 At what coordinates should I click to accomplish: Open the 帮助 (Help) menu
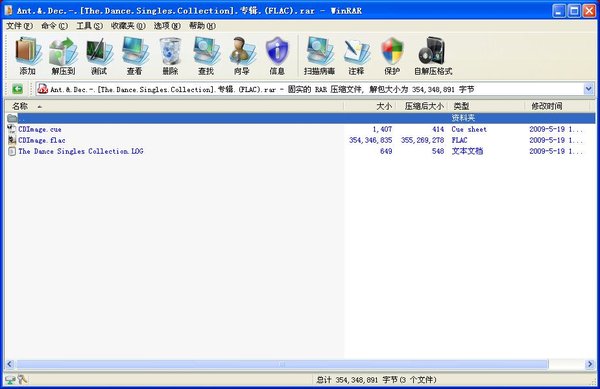(202, 26)
